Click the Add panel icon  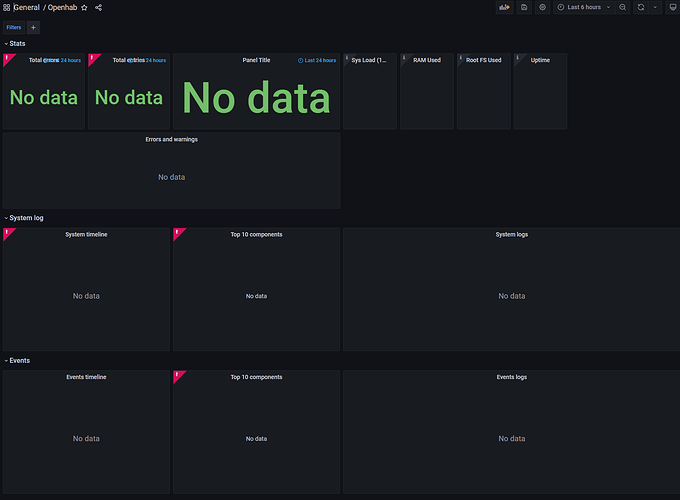tap(506, 7)
